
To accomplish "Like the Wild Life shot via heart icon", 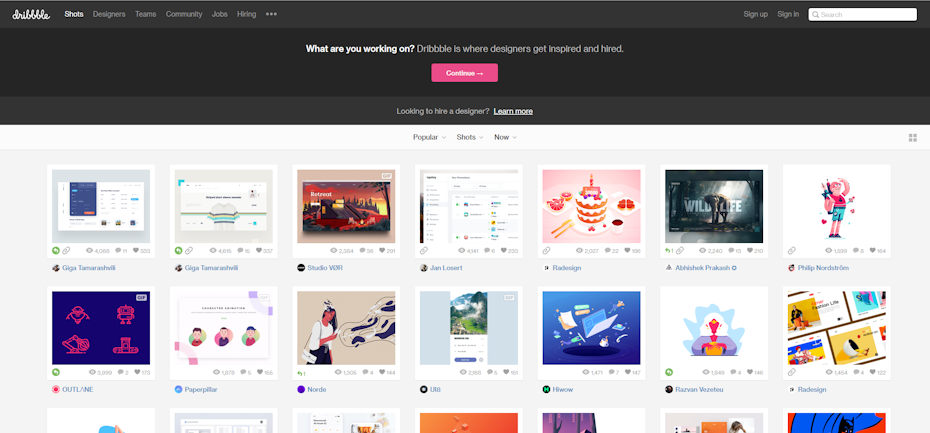I will (743, 250).
